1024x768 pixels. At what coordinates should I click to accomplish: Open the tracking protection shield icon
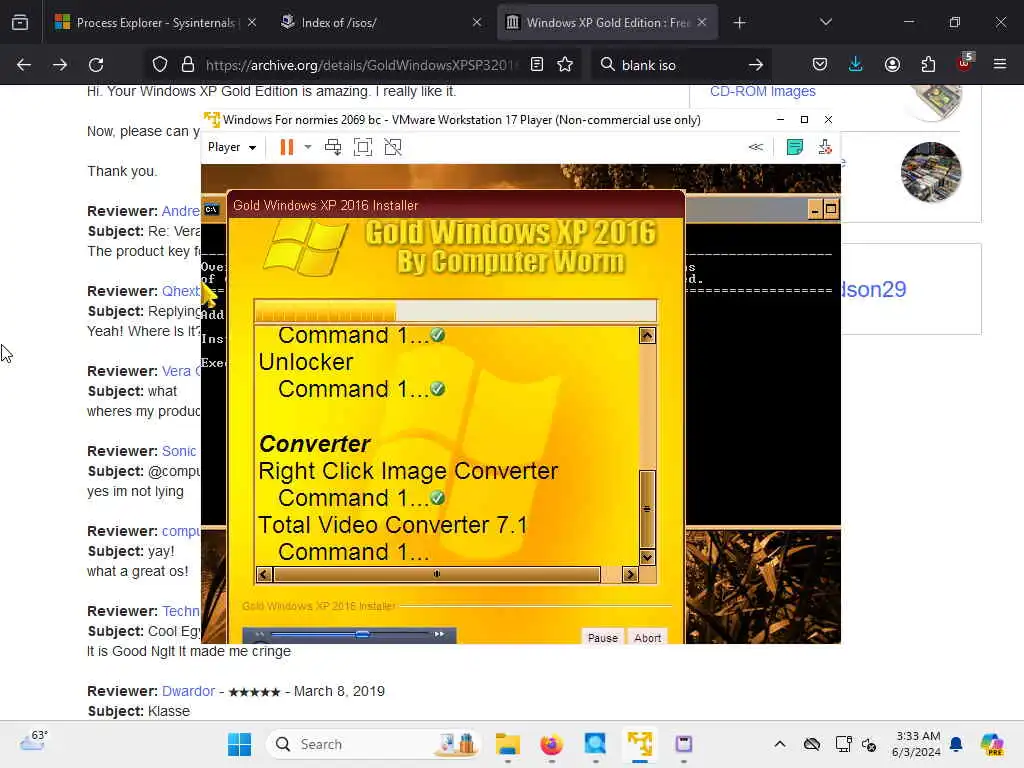click(160, 65)
